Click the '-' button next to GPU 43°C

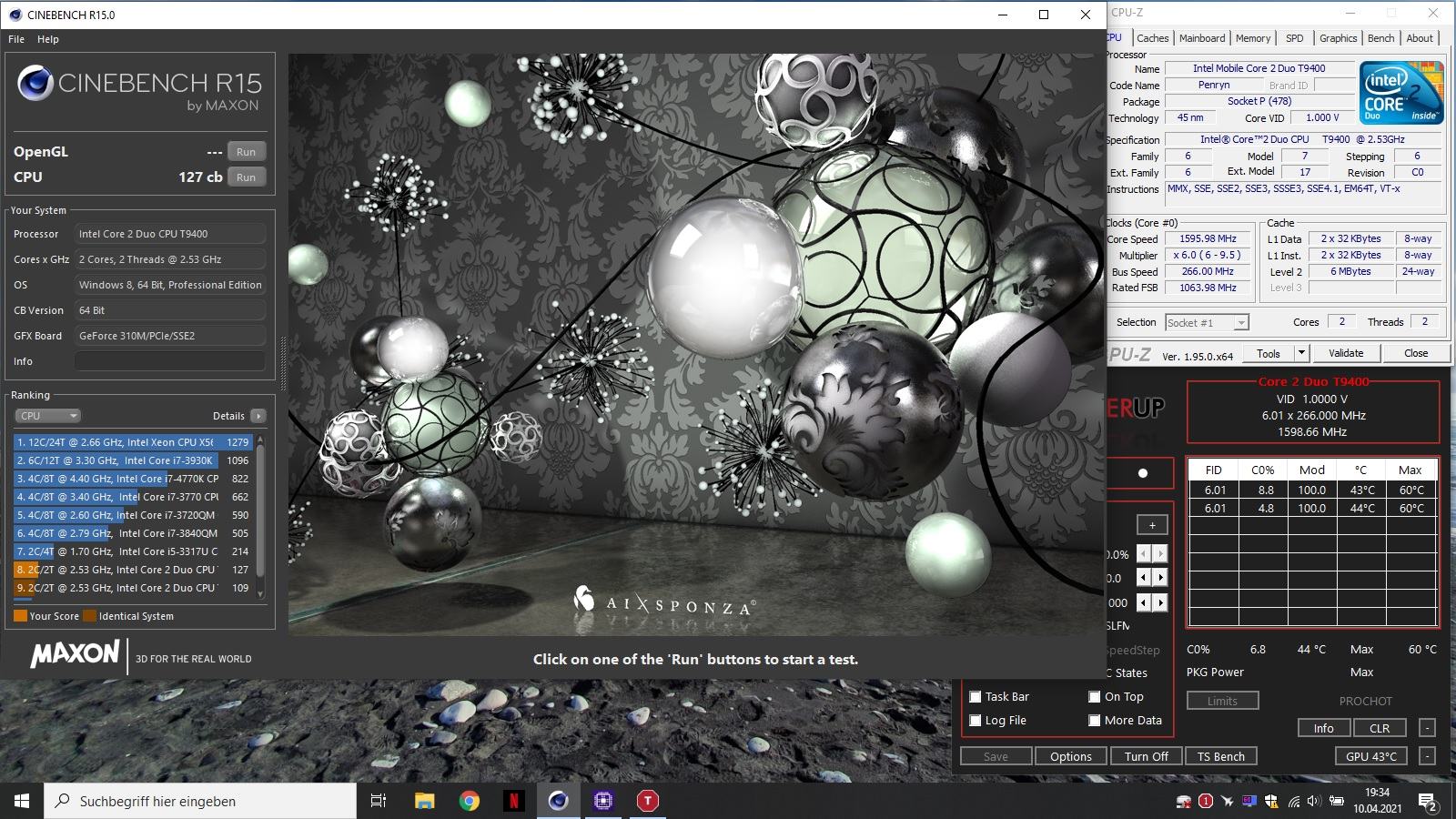(x=1427, y=756)
